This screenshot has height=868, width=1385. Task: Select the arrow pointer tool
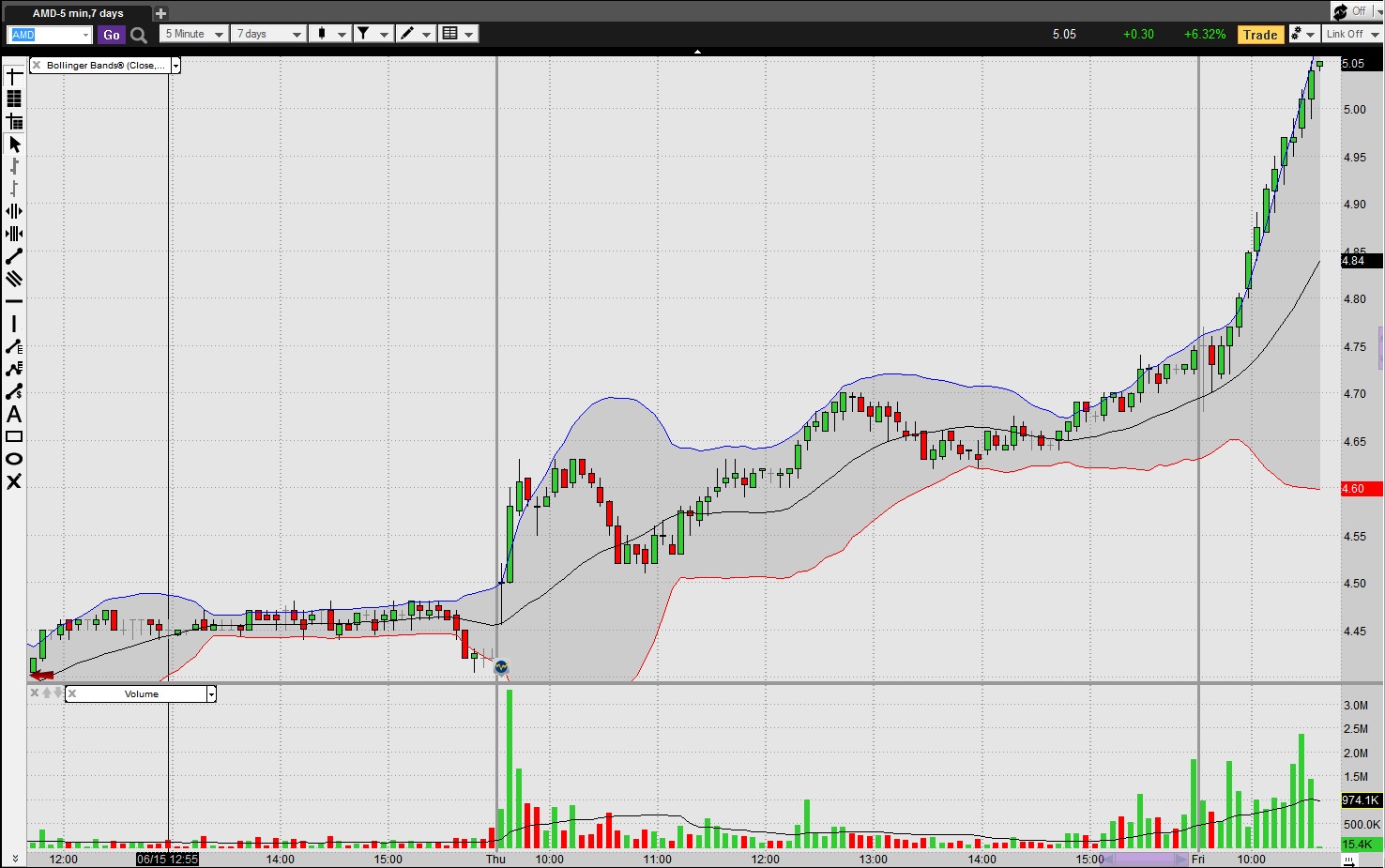click(x=14, y=145)
